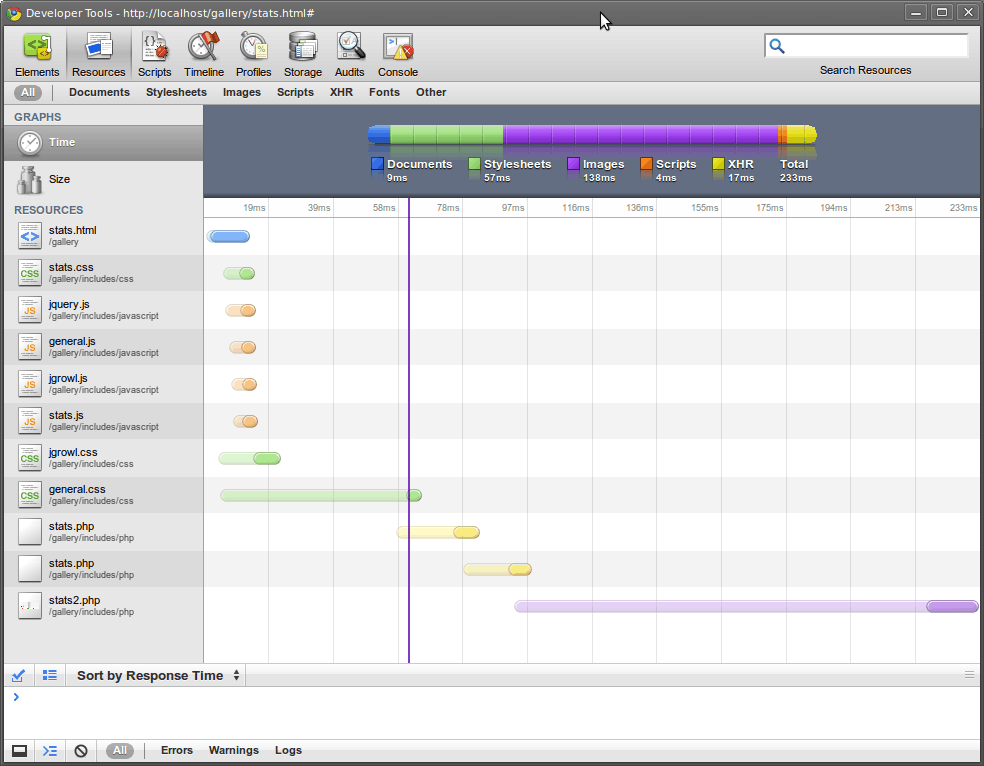Toggle the show console prompt icon

tap(50, 750)
